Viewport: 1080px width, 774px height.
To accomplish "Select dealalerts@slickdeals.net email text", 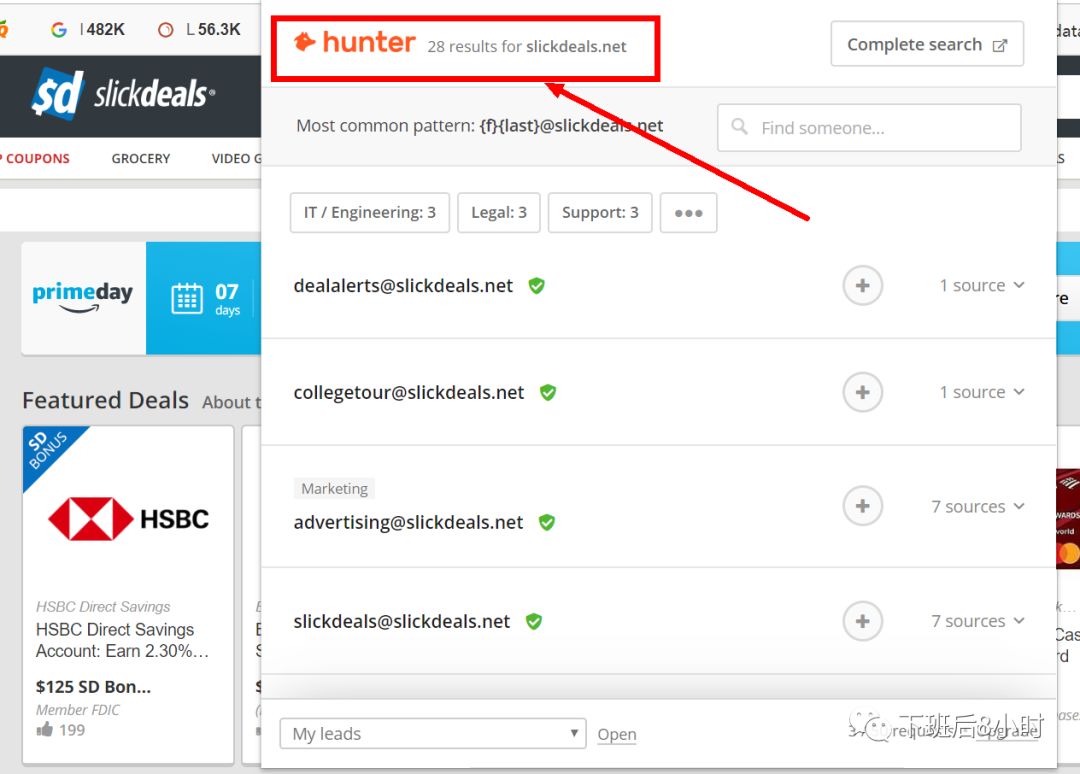I will click(403, 286).
